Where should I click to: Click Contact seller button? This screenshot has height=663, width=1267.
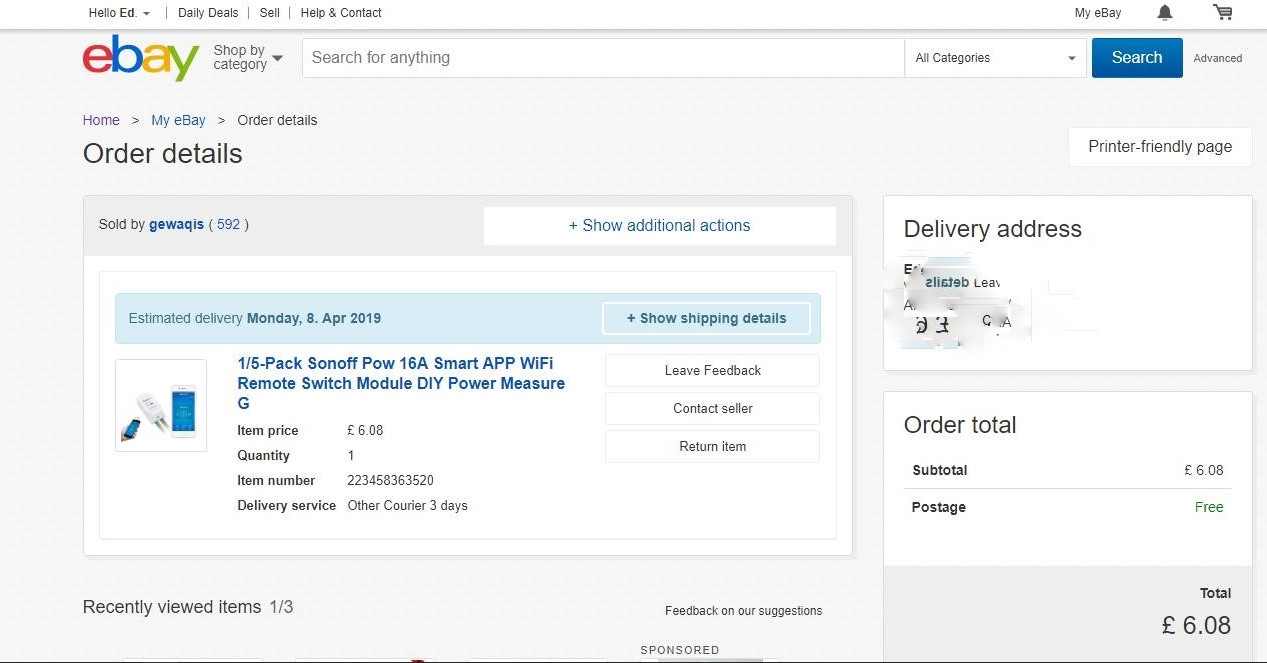point(712,408)
